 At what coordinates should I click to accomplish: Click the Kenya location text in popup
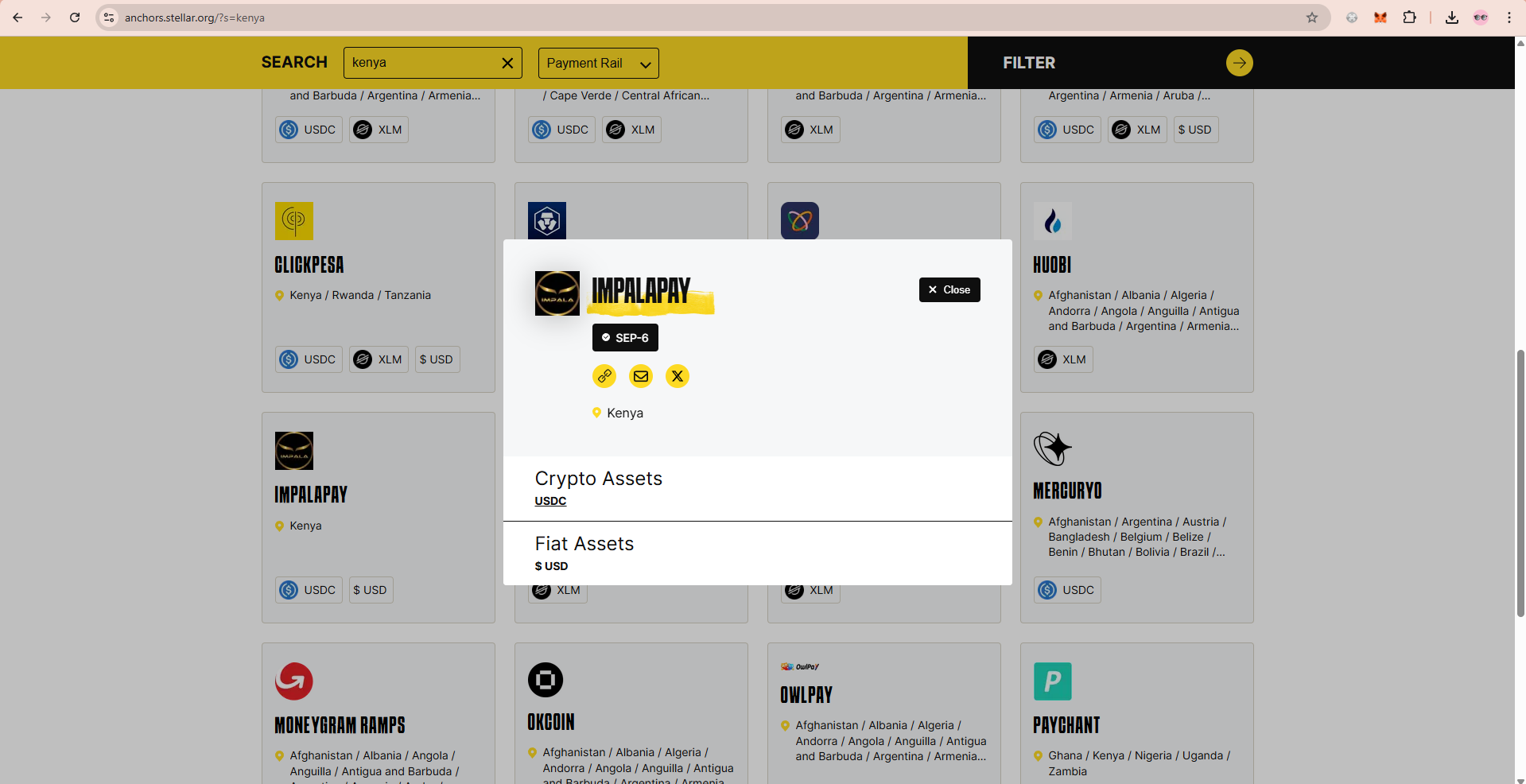pyautogui.click(x=625, y=413)
